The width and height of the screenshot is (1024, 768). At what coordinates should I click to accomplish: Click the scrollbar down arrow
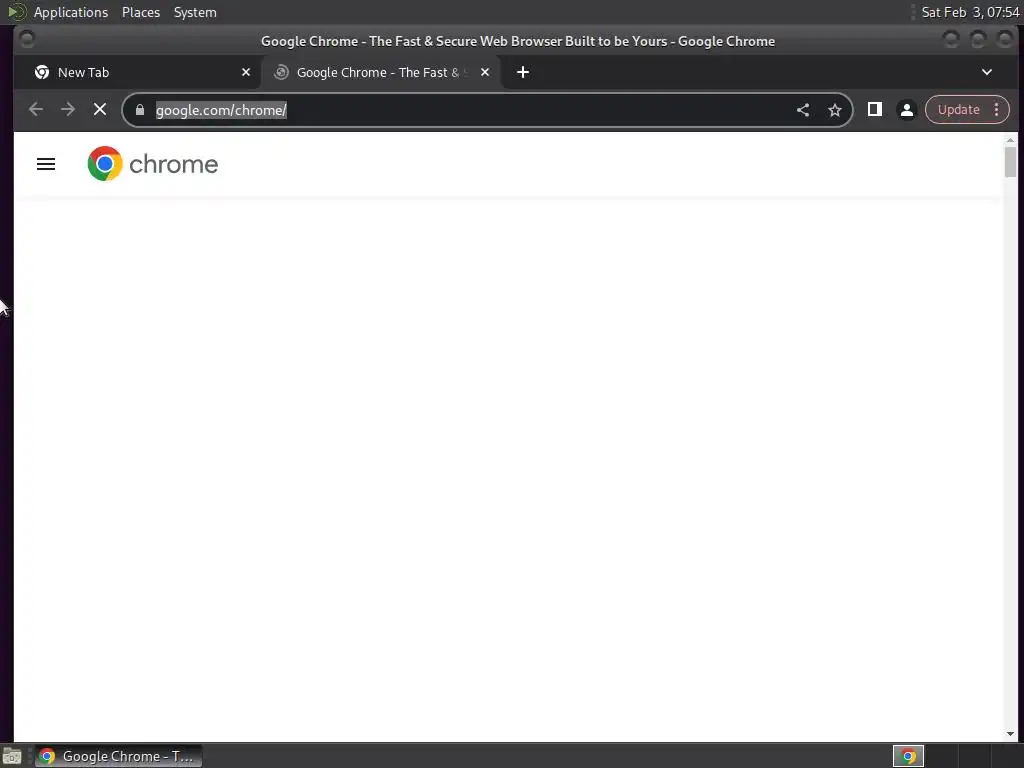point(1010,735)
